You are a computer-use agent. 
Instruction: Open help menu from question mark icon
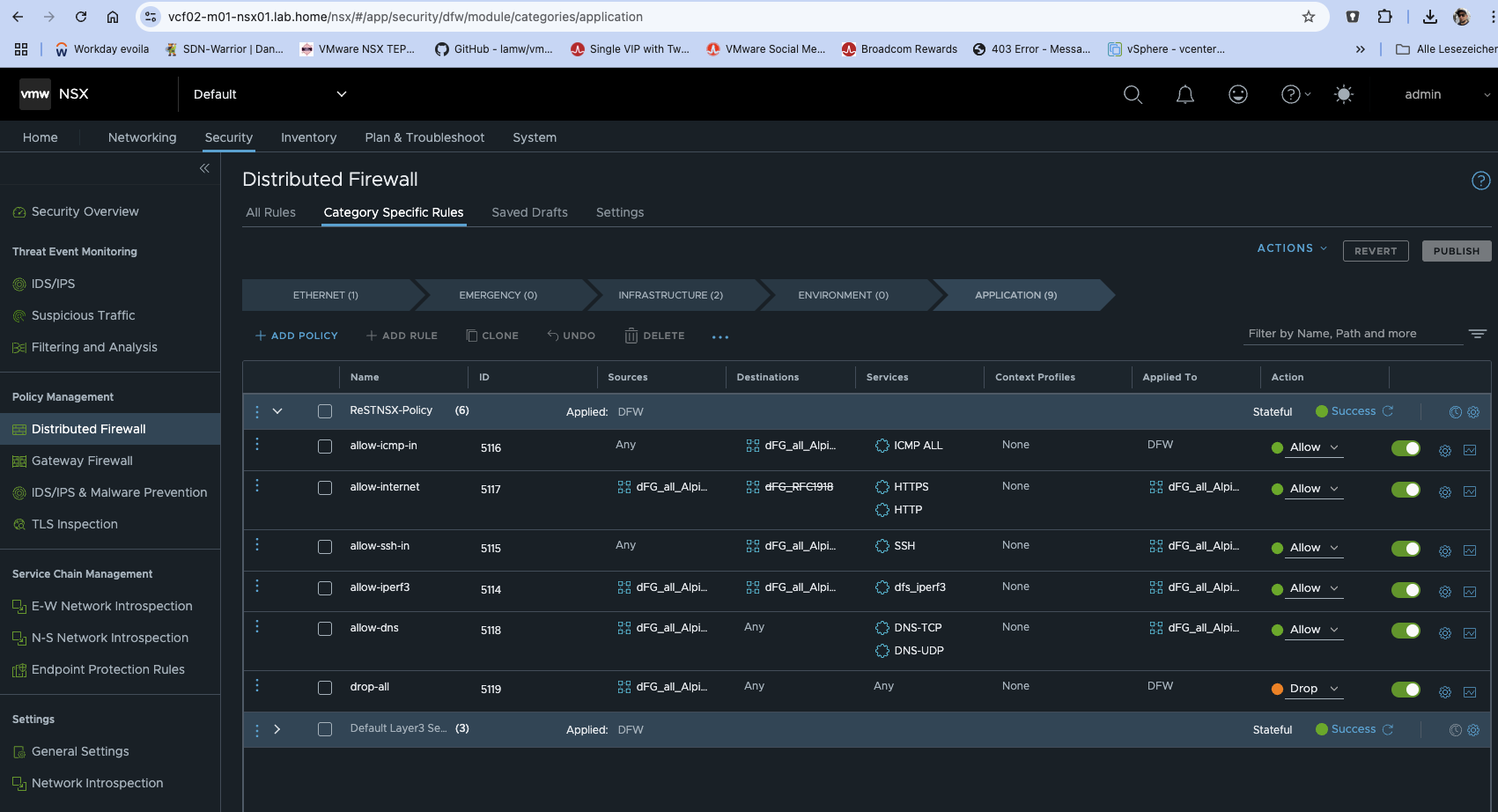[x=1289, y=94]
